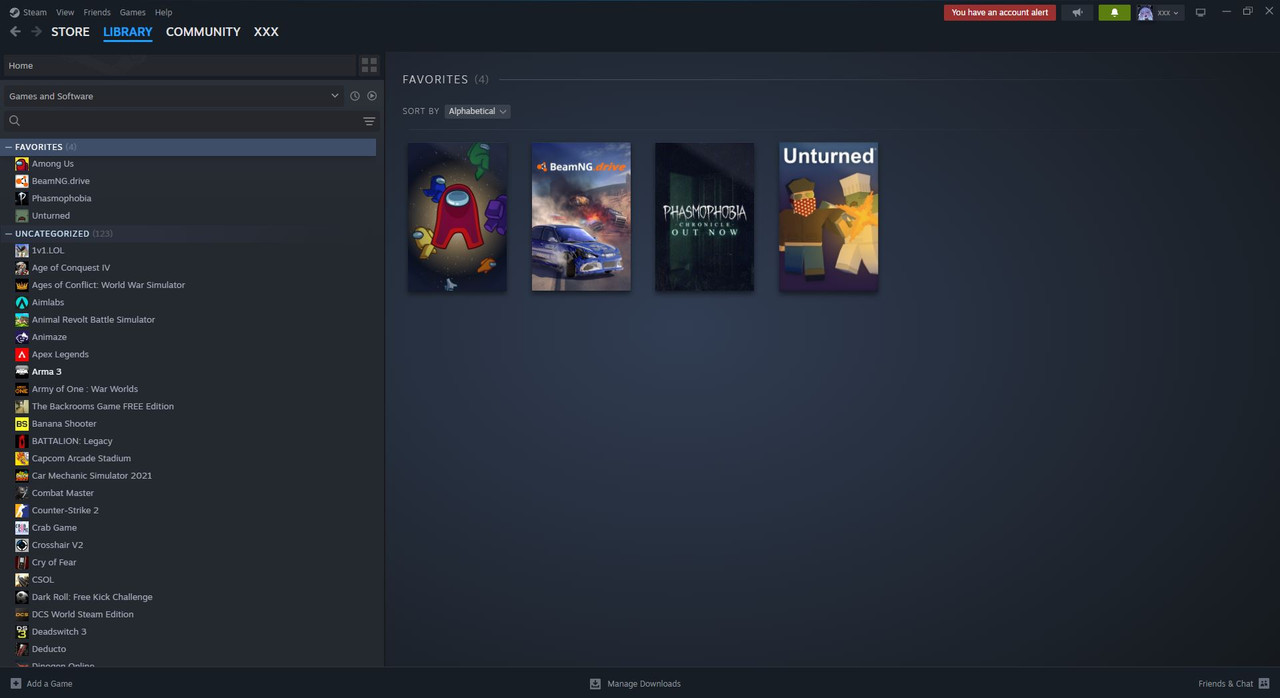Switch to Big Picture mode monitor icon
The image size is (1280, 698).
pos(1201,13)
